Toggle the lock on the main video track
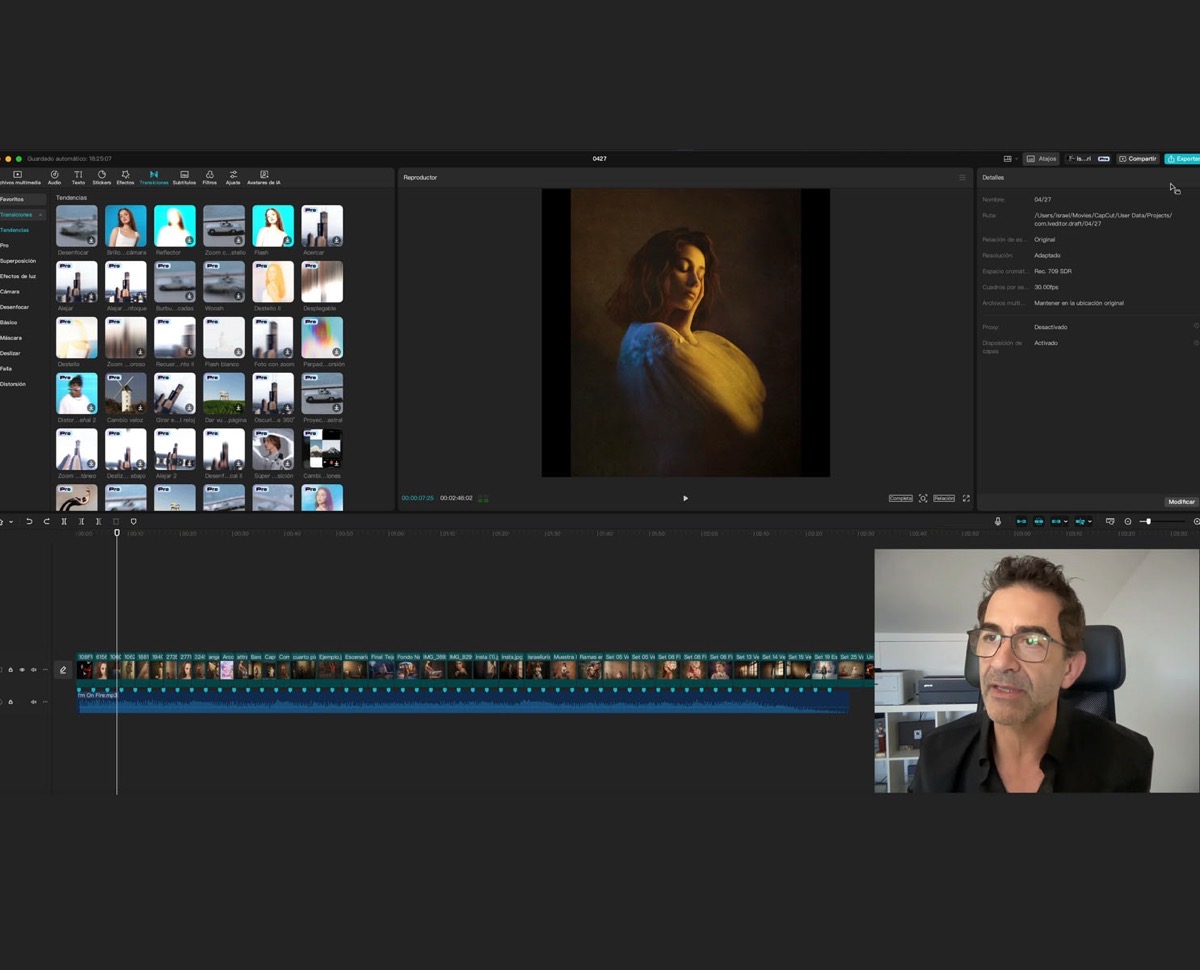This screenshot has height=970, width=1200. (x=11, y=670)
